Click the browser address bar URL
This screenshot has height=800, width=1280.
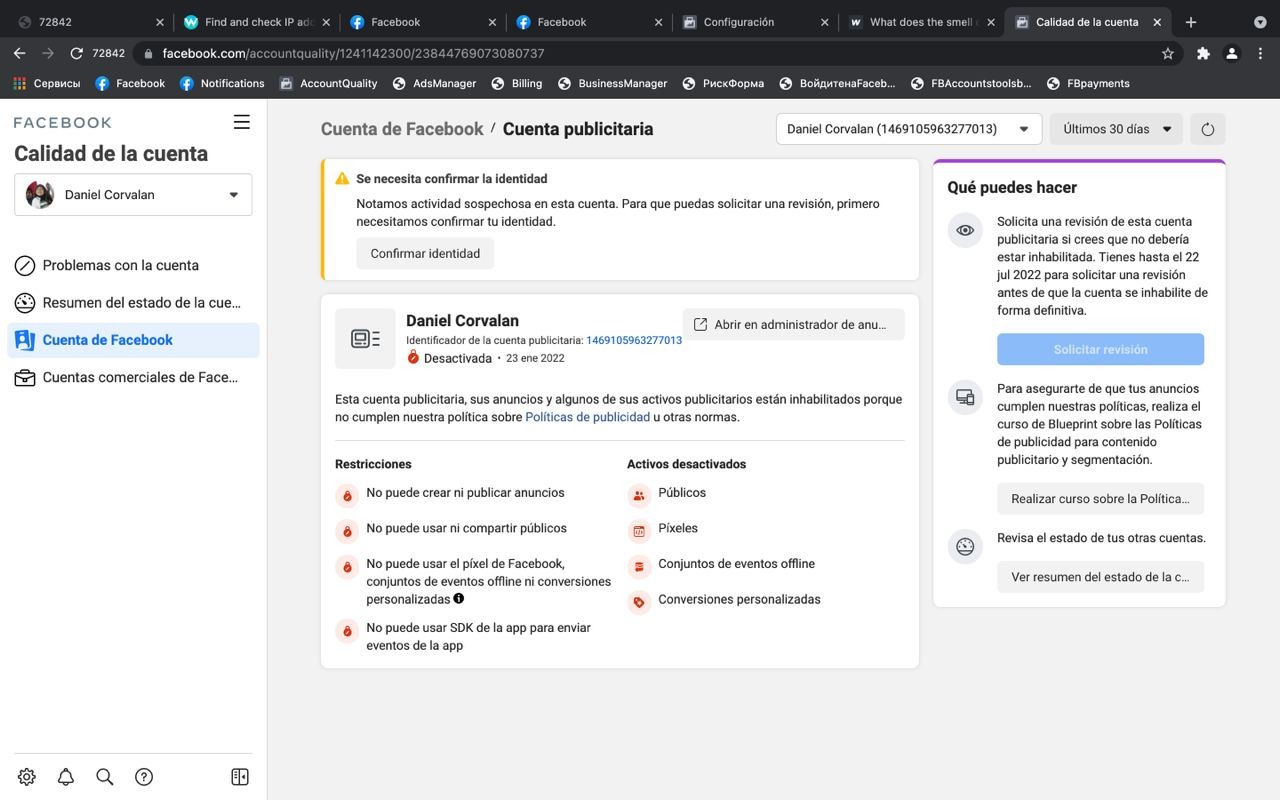tap(354, 53)
